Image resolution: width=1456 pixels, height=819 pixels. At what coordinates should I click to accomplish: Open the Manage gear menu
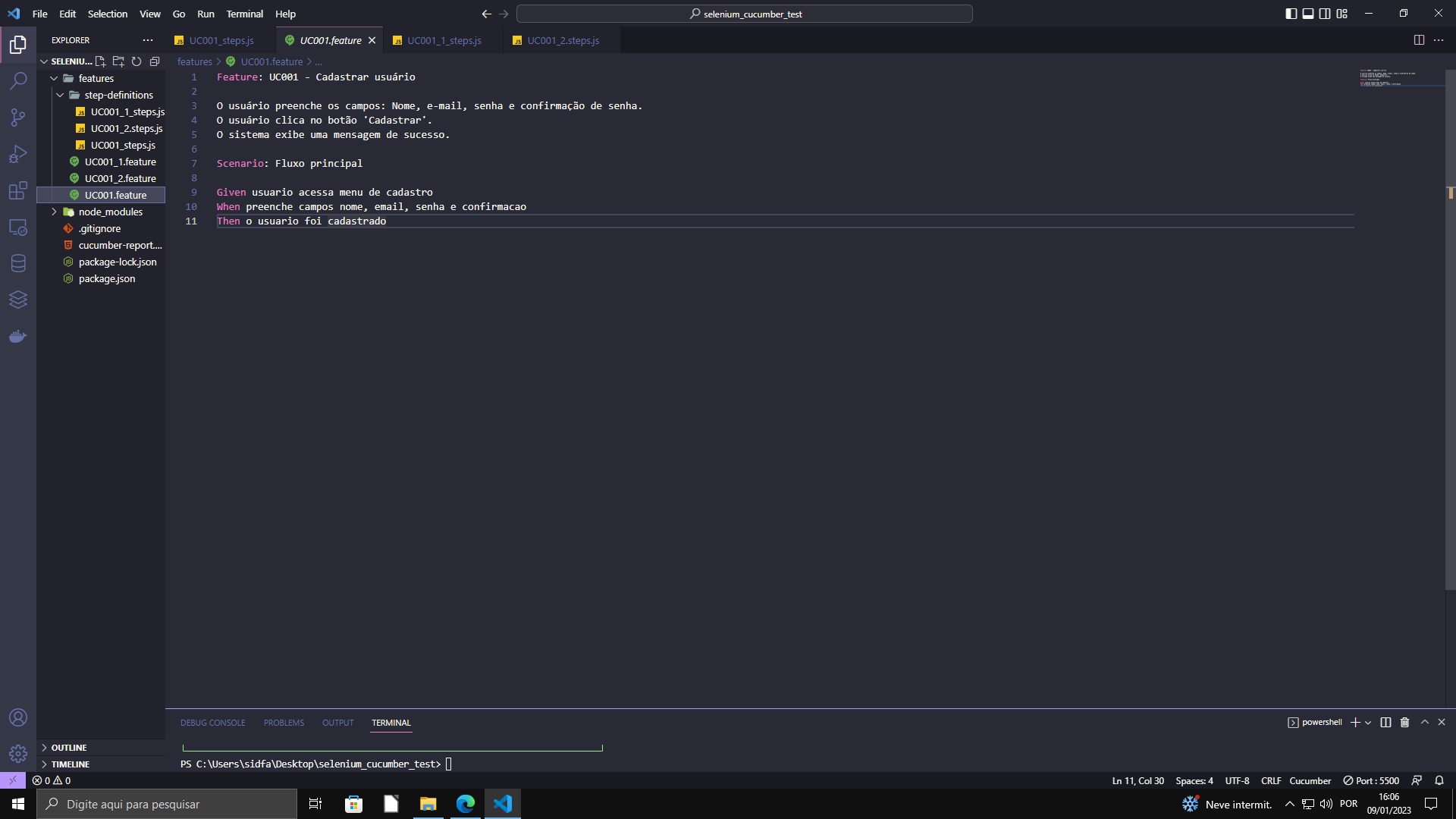18,754
